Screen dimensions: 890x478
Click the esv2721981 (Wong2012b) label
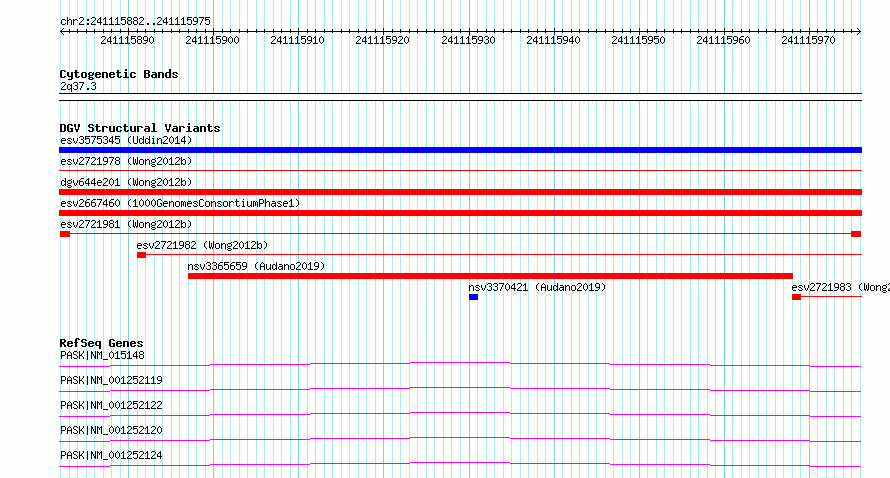click(126, 224)
